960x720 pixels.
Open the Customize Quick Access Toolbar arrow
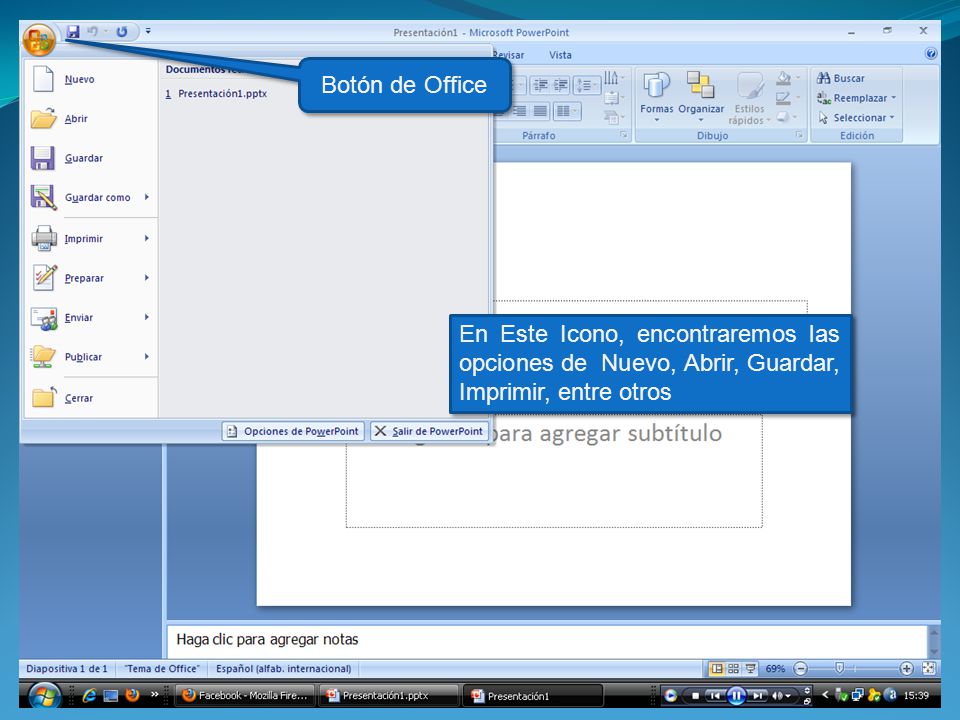point(148,31)
